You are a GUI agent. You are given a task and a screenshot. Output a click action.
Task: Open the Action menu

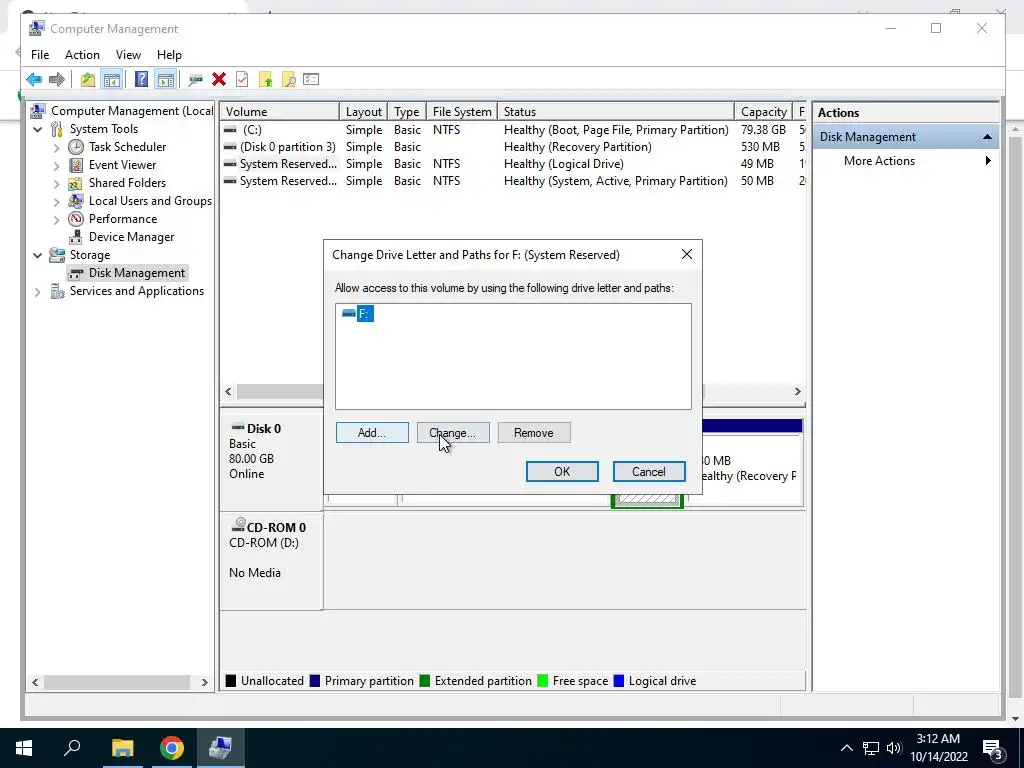tap(82, 55)
